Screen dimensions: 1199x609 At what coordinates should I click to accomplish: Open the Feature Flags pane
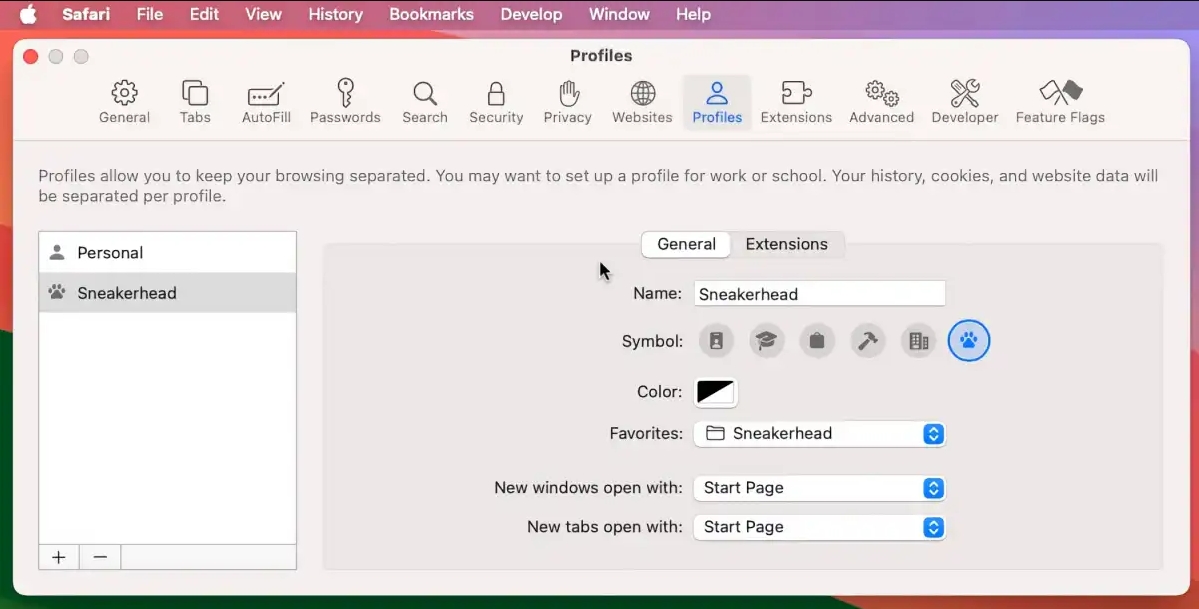pos(1060,102)
